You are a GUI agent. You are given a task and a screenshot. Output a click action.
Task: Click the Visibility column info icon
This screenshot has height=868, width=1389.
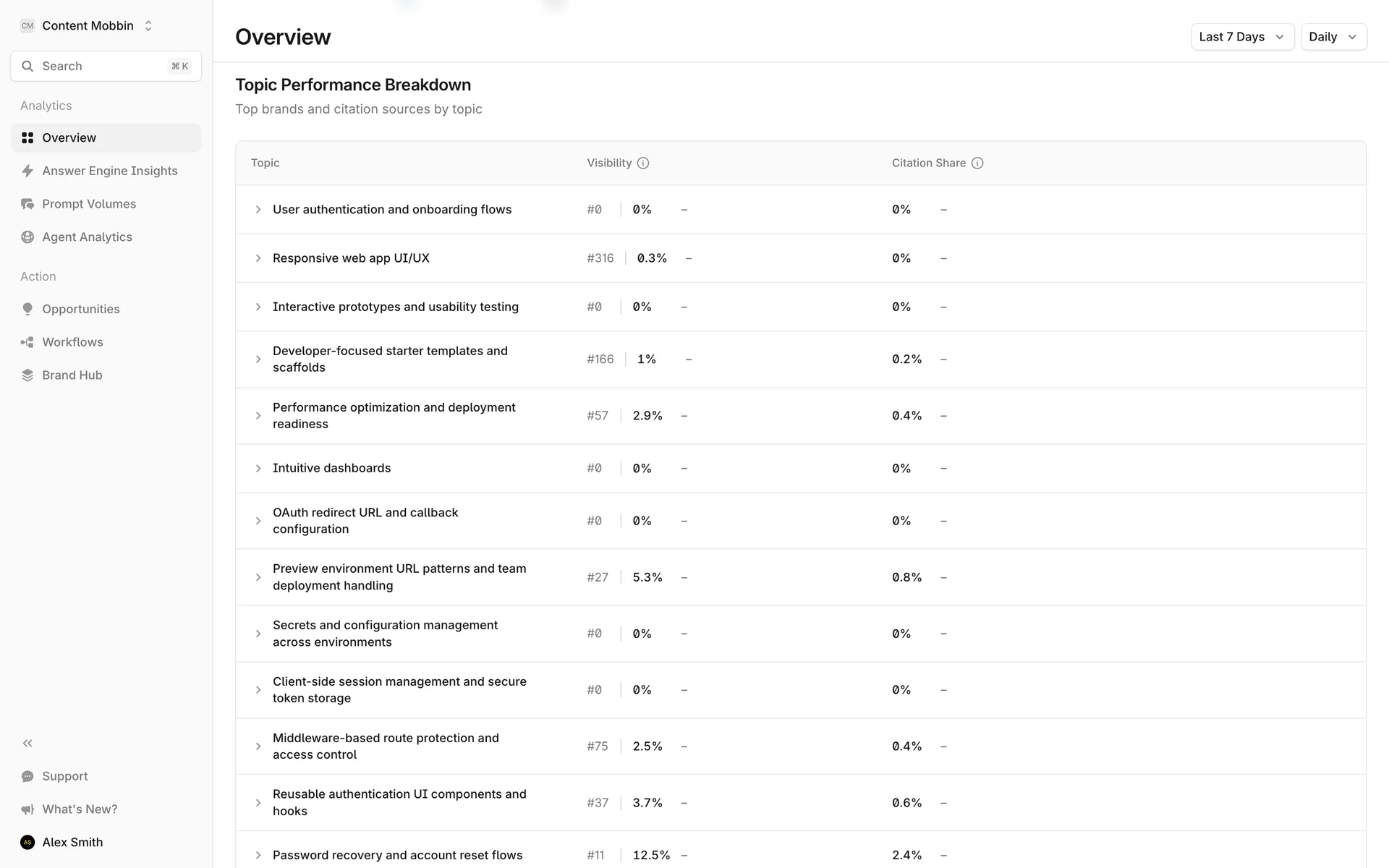tap(643, 163)
